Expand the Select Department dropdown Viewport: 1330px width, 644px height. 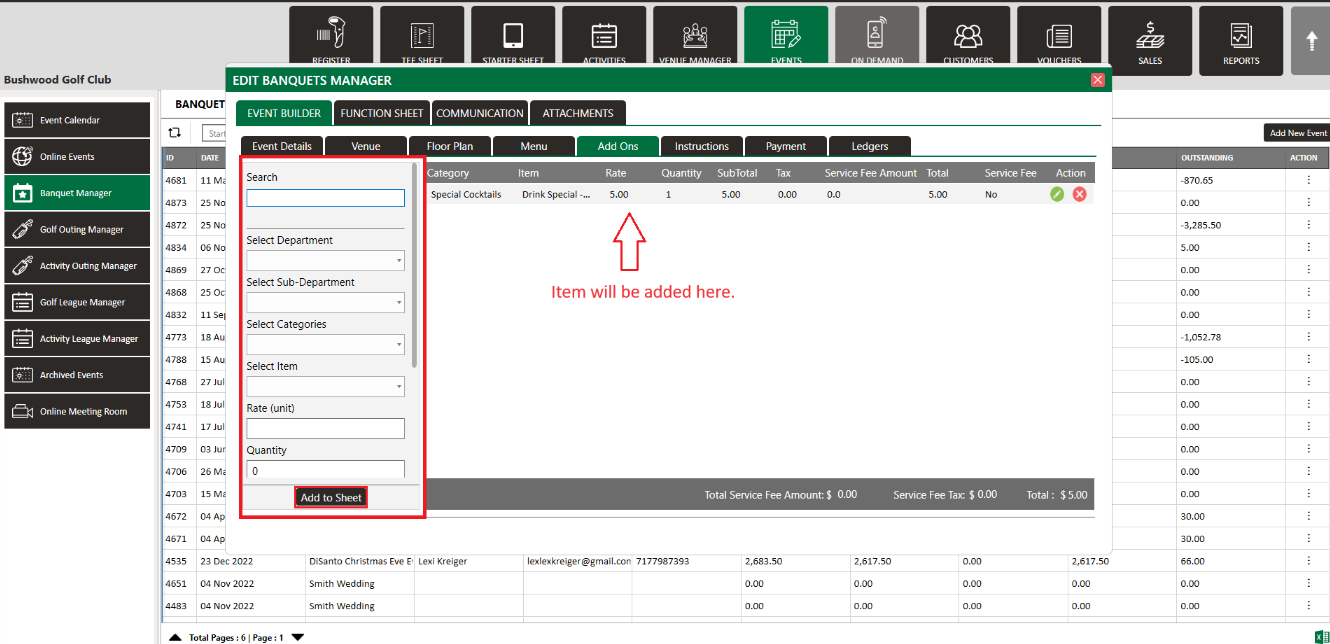325,261
